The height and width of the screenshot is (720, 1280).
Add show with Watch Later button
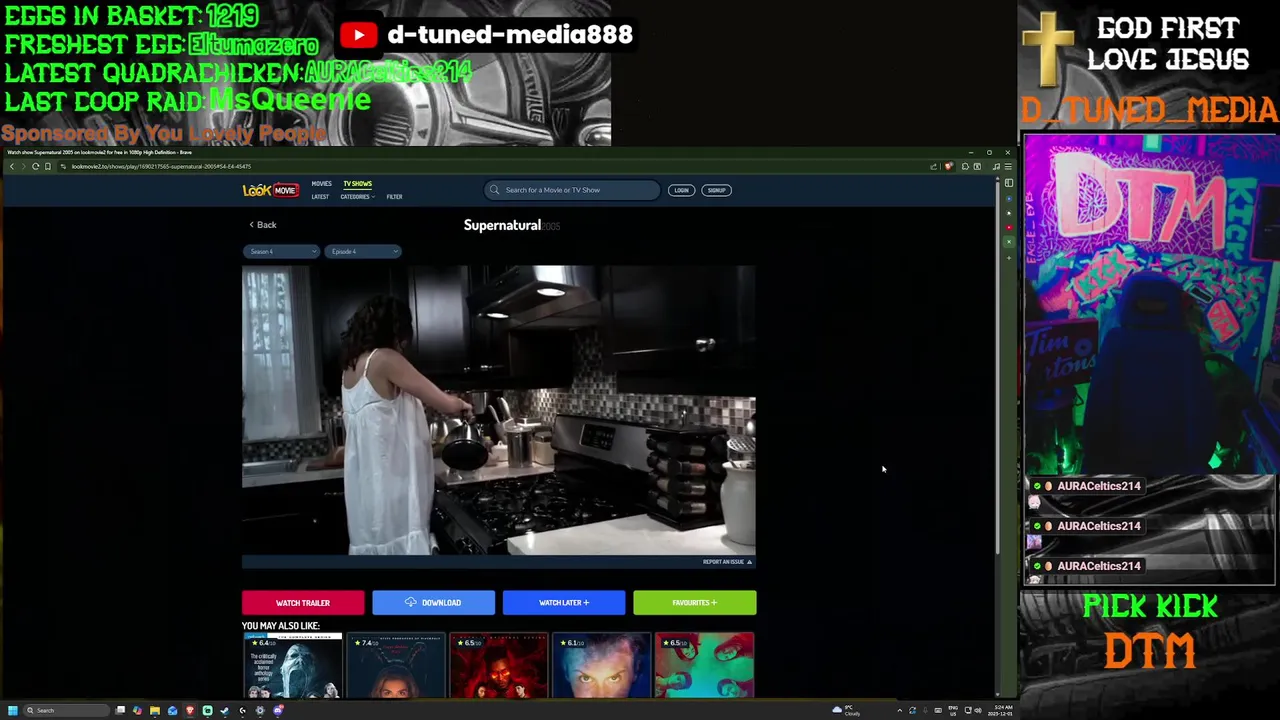pyautogui.click(x=564, y=603)
